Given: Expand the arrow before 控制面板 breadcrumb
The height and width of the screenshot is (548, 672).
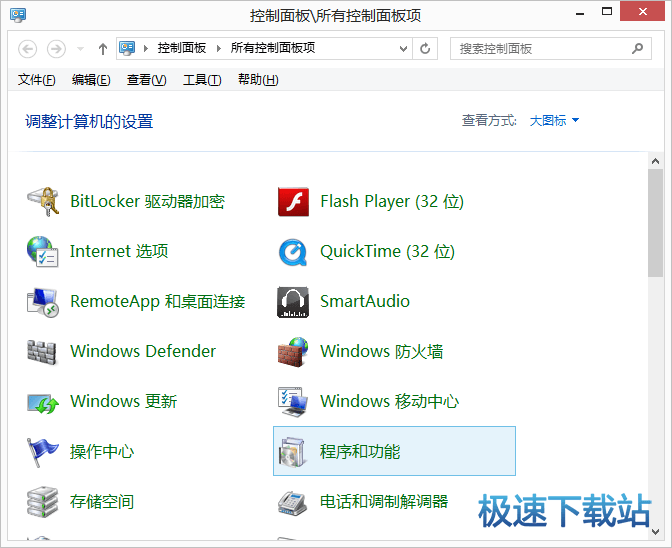Looking at the screenshot, I should tap(146, 48).
